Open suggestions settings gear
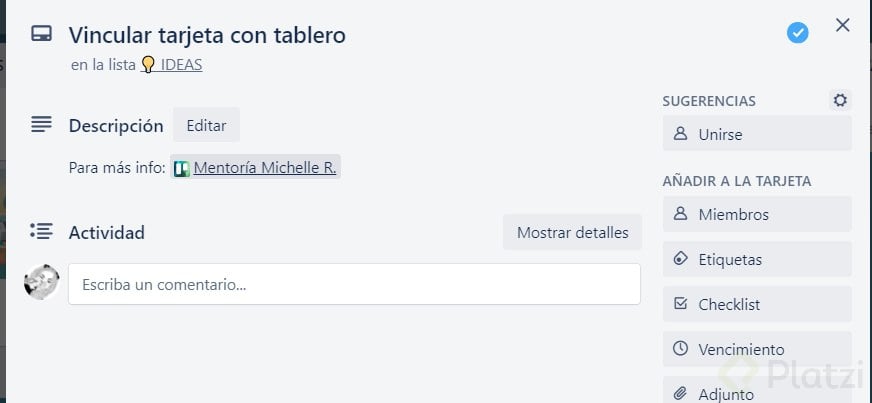The width and height of the screenshot is (872, 403). [840, 100]
